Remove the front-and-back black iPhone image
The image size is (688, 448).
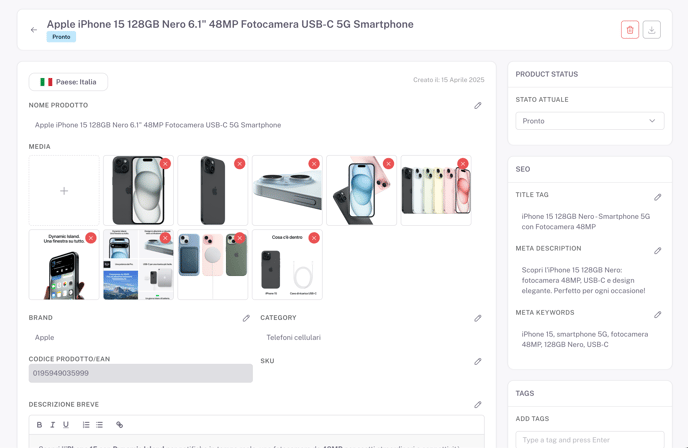[x=165, y=164]
